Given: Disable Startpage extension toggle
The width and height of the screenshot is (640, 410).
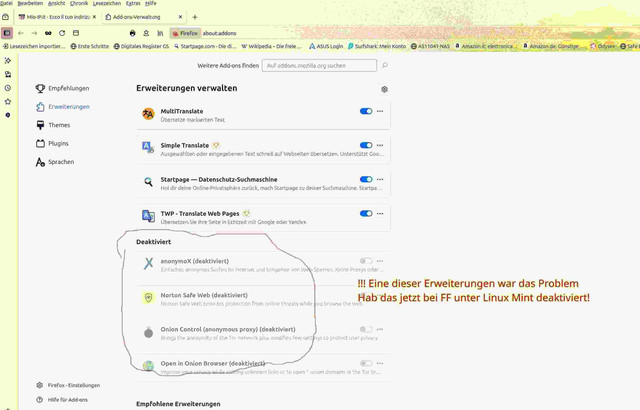Looking at the screenshot, I should click(366, 180).
